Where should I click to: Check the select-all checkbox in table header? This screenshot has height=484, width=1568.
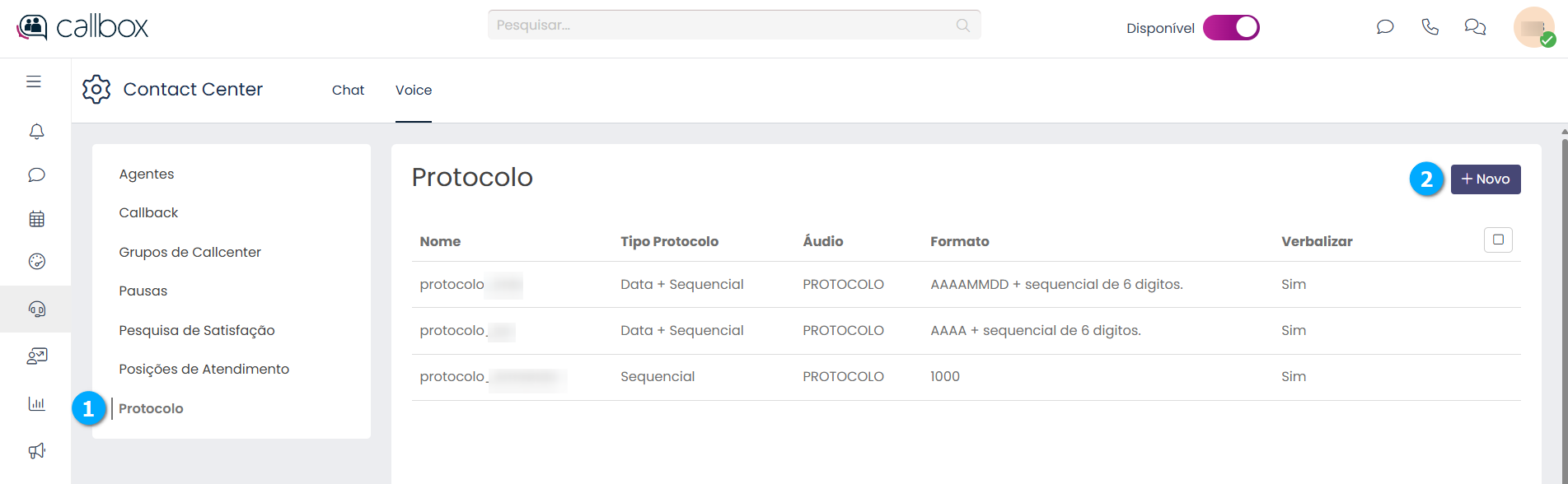(x=1498, y=240)
